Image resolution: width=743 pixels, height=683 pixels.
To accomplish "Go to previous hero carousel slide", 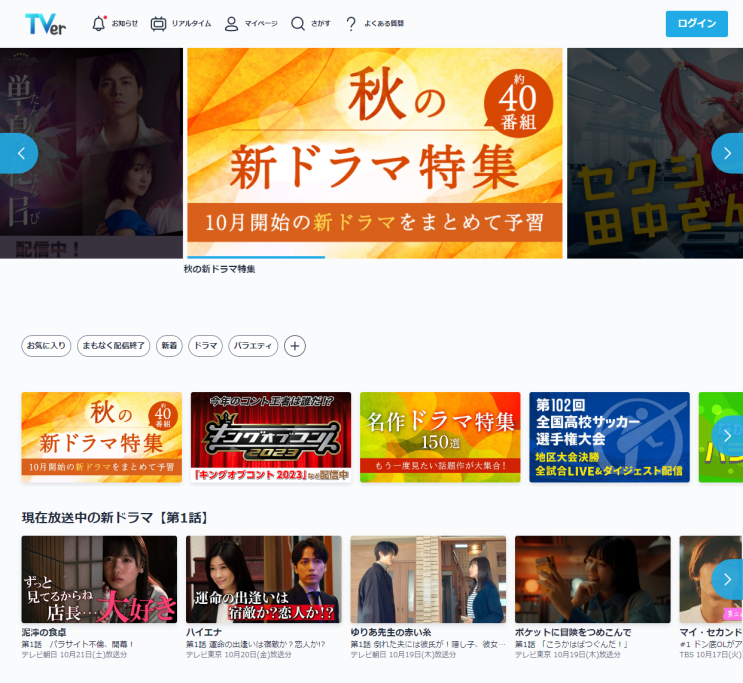I will click(18, 153).
